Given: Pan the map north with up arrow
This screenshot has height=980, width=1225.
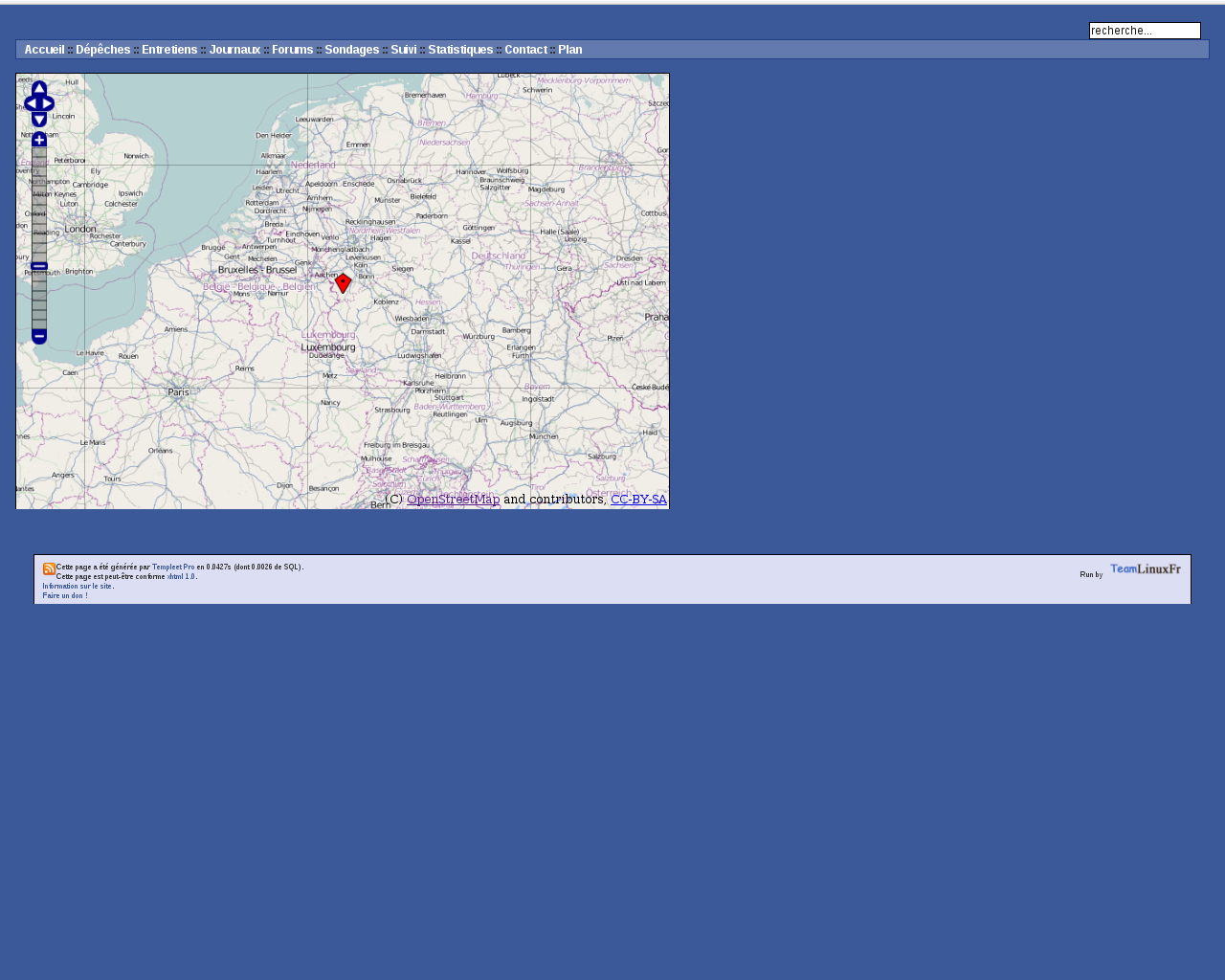Looking at the screenshot, I should click(39, 88).
